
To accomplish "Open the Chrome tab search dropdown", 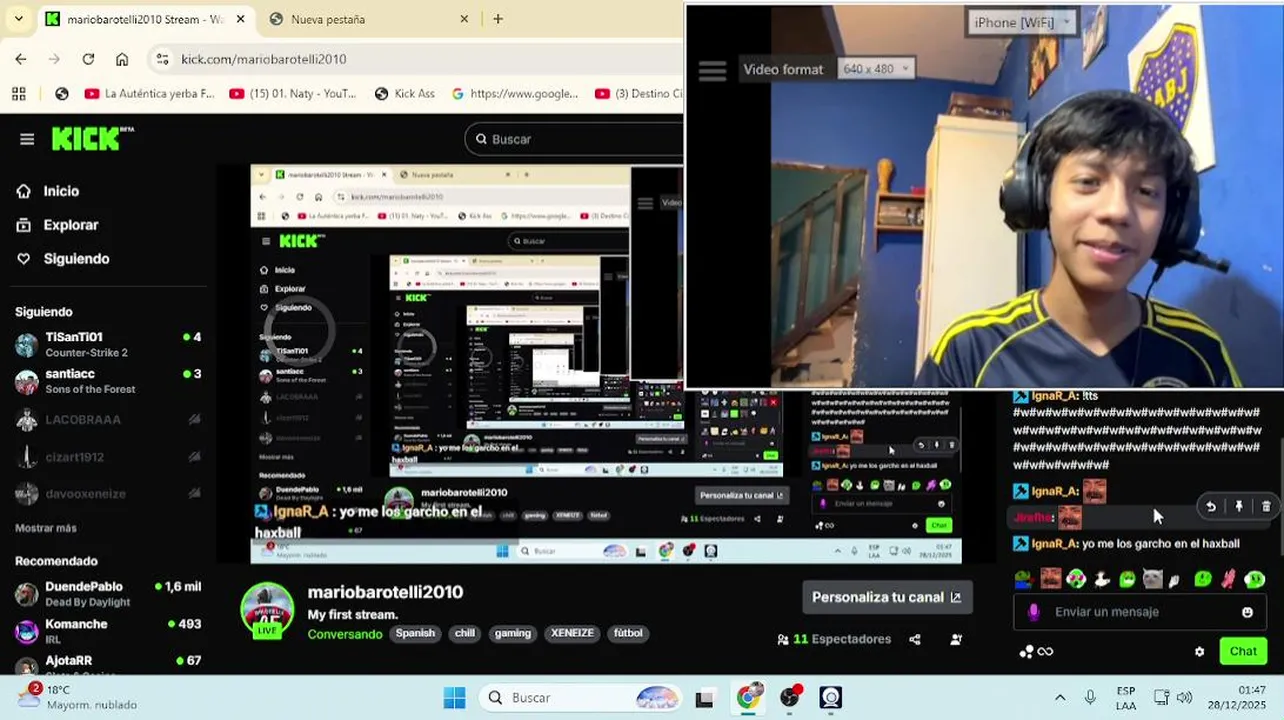I will pyautogui.click(x=20, y=19).
